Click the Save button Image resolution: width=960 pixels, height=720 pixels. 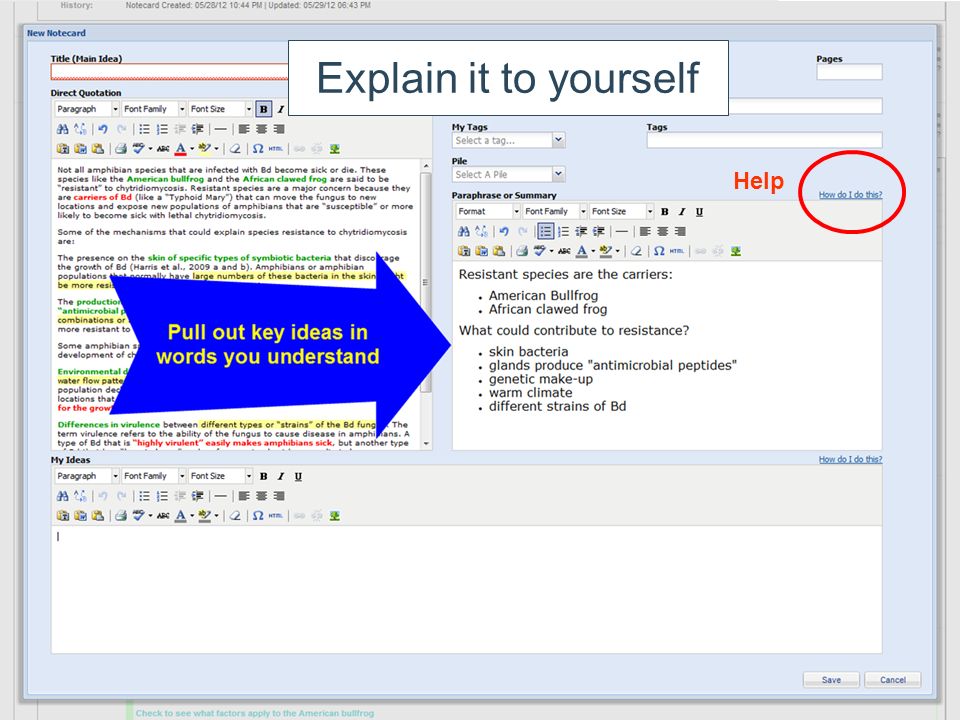pyautogui.click(x=831, y=680)
